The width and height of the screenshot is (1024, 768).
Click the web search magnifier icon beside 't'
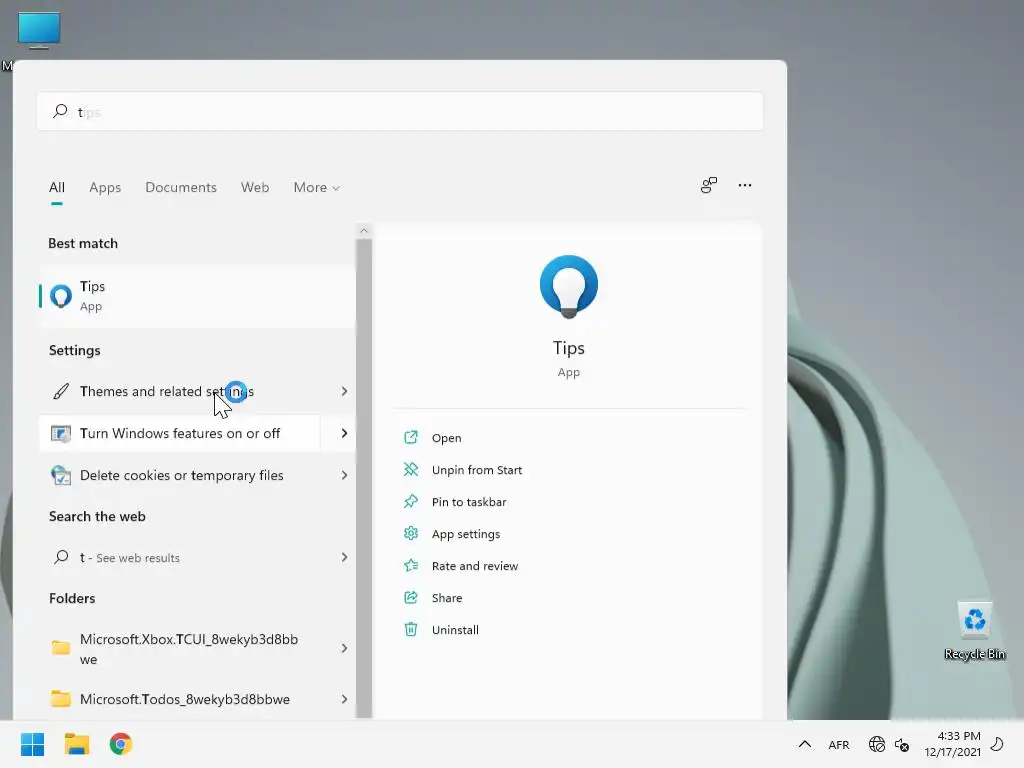coord(61,557)
